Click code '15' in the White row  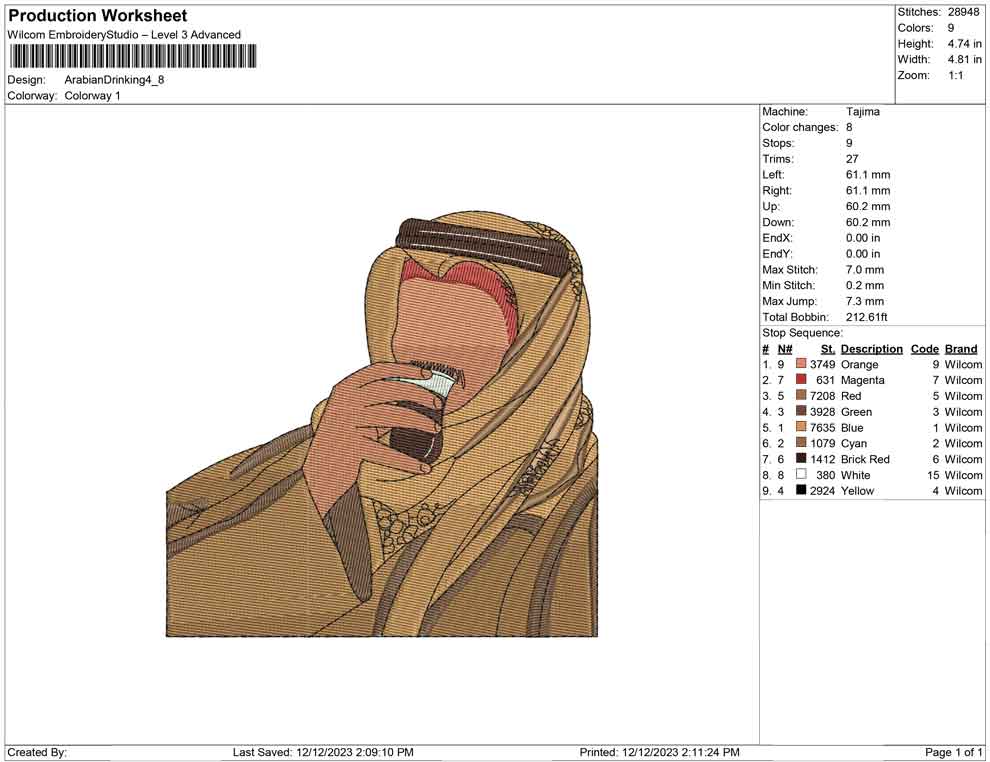[933, 475]
